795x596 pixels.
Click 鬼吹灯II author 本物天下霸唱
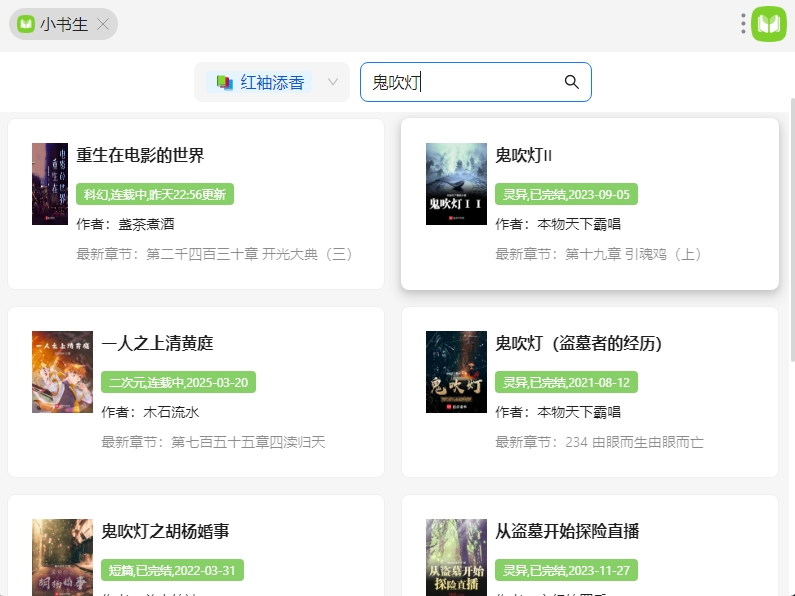579,224
